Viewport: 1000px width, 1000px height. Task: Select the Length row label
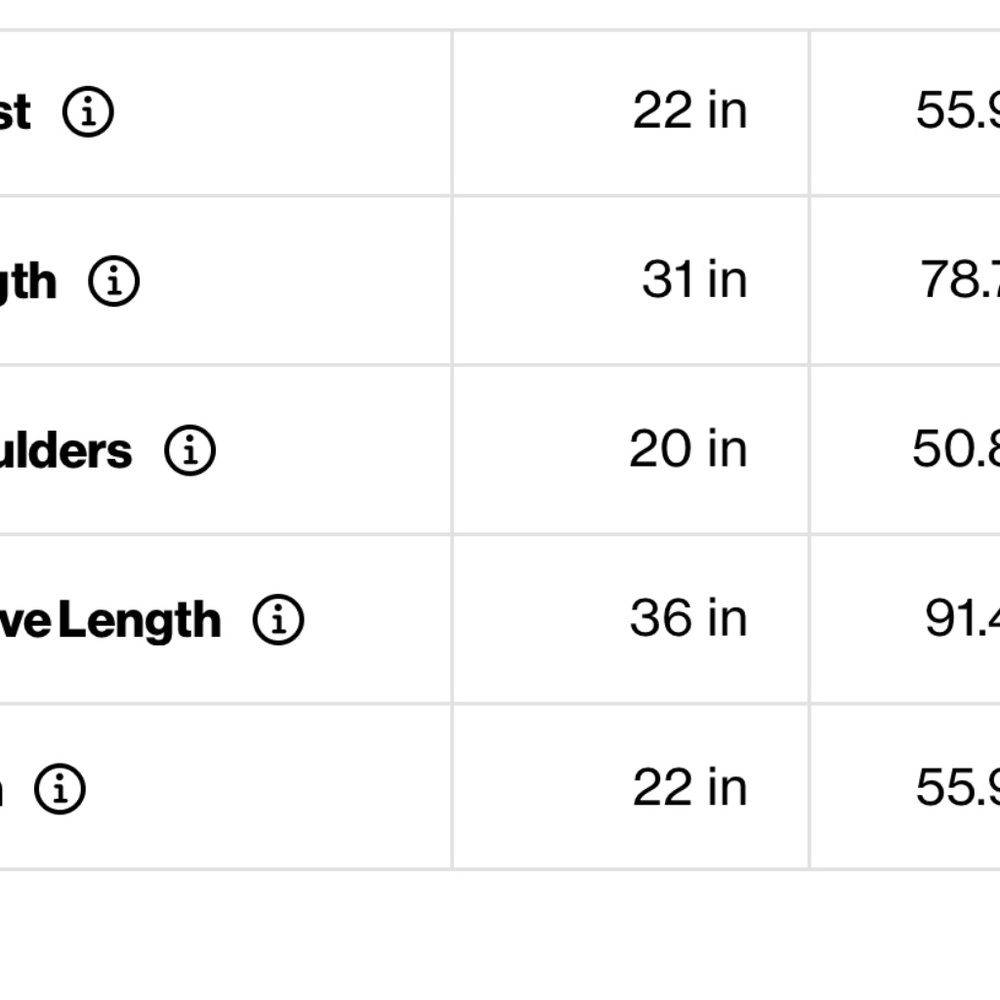click(28, 283)
